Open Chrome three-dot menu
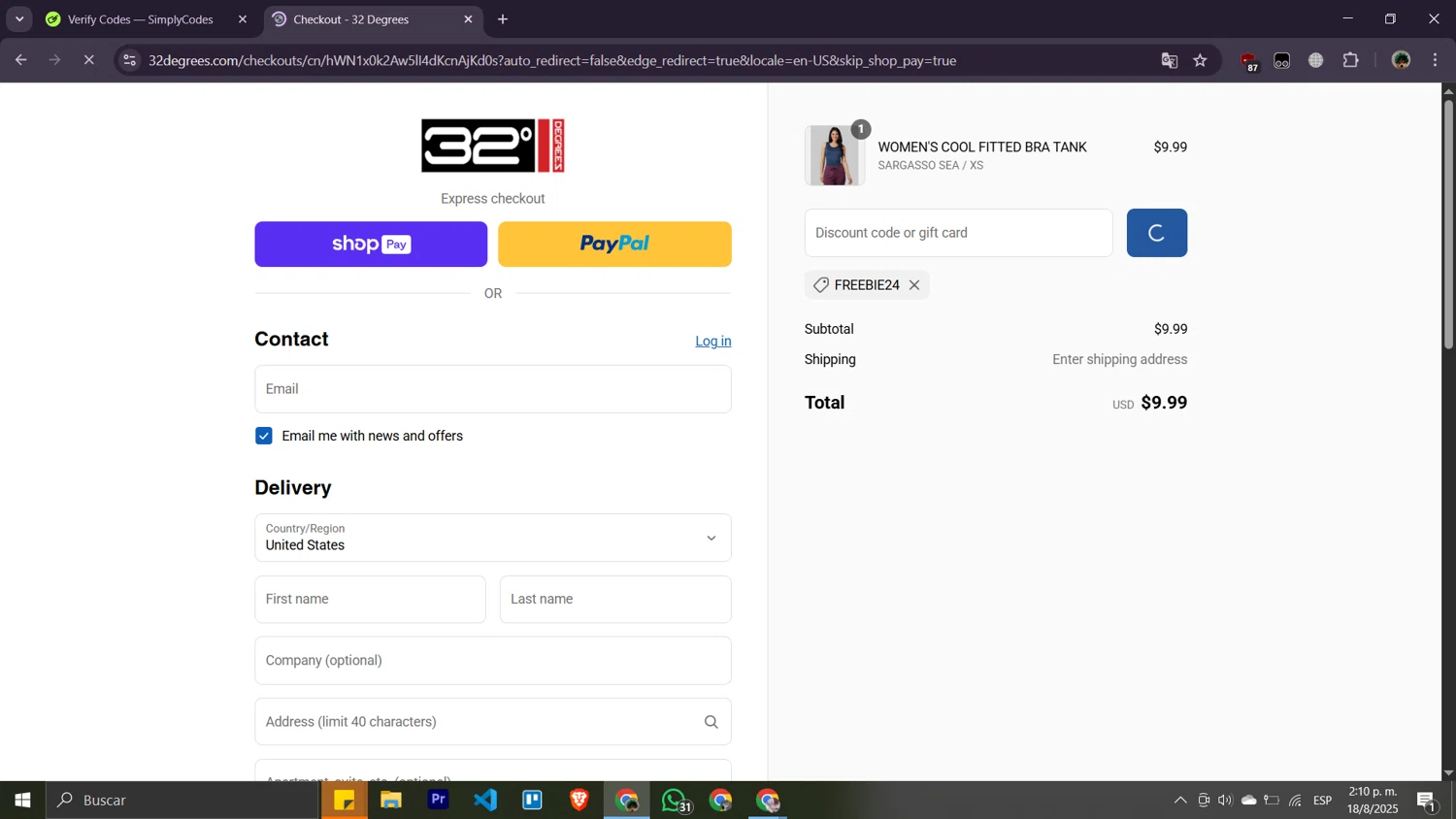1456x819 pixels. 1436,60
